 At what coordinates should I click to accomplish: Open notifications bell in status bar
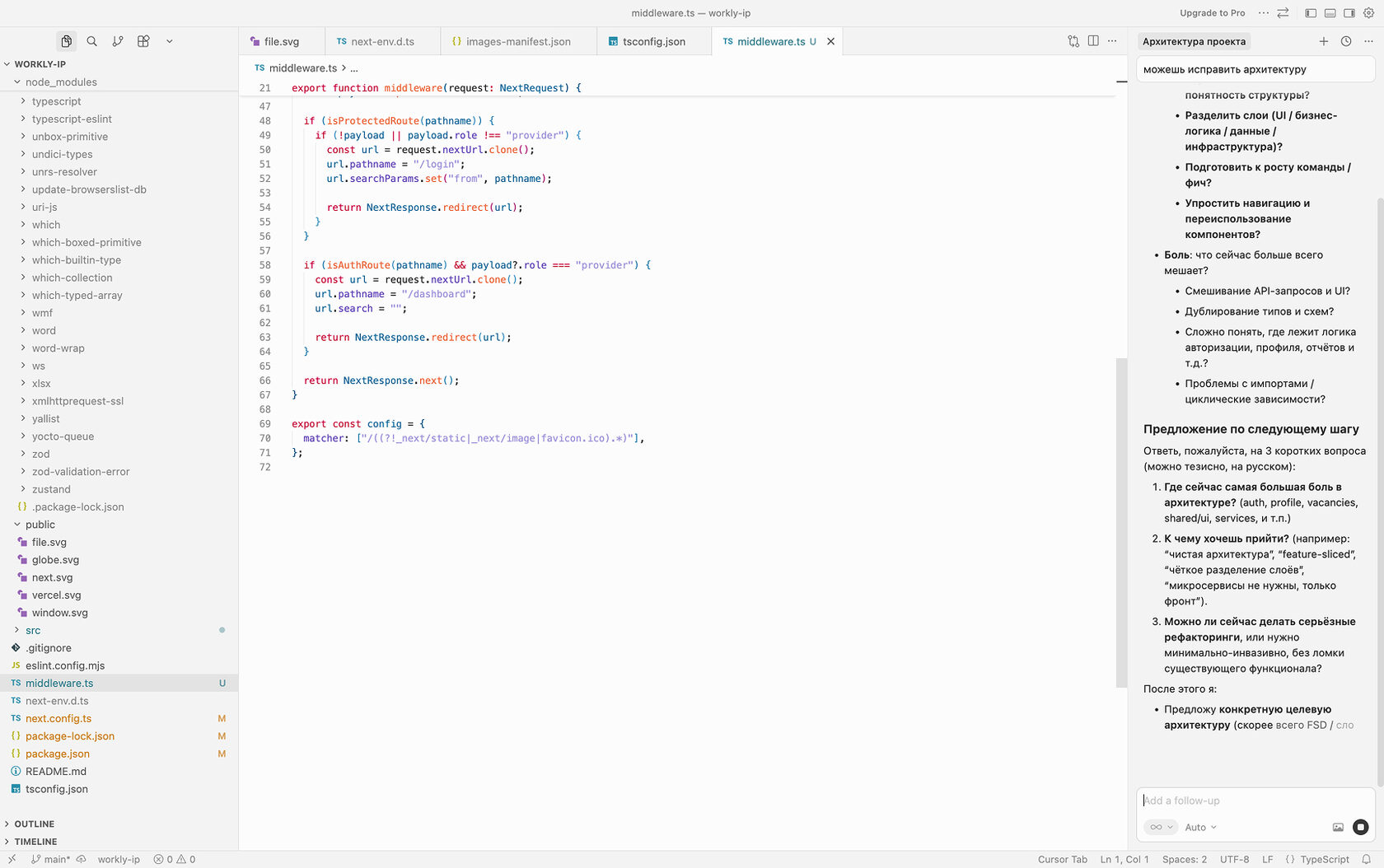1366,860
